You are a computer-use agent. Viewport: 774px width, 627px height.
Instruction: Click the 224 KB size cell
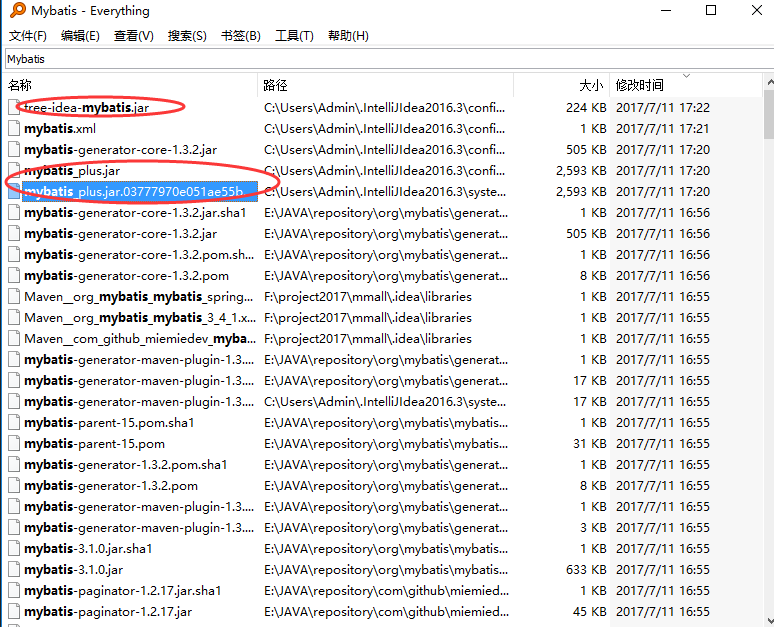click(586, 108)
